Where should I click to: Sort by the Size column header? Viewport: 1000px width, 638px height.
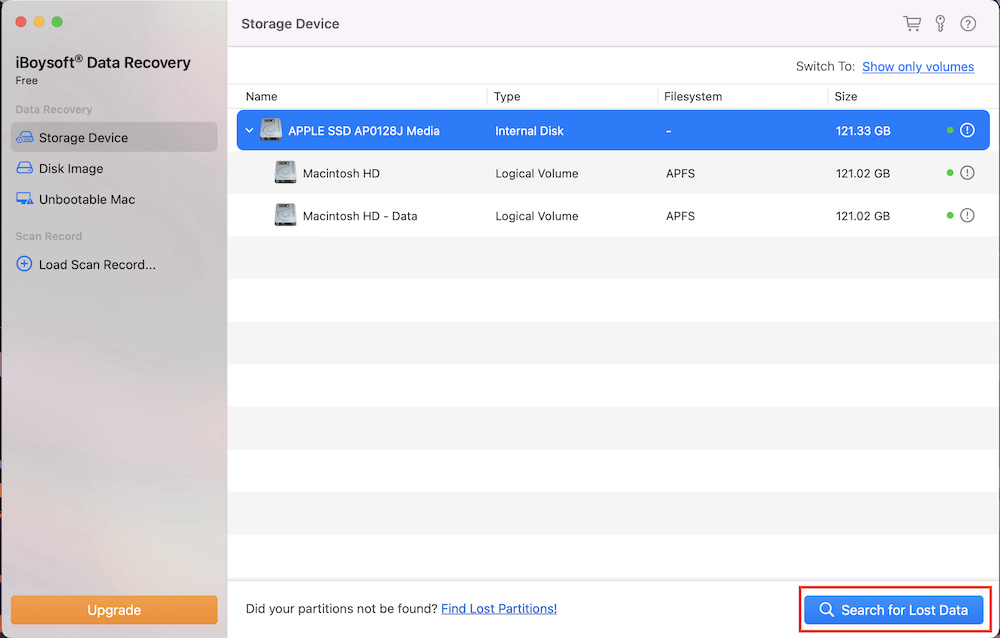point(846,96)
